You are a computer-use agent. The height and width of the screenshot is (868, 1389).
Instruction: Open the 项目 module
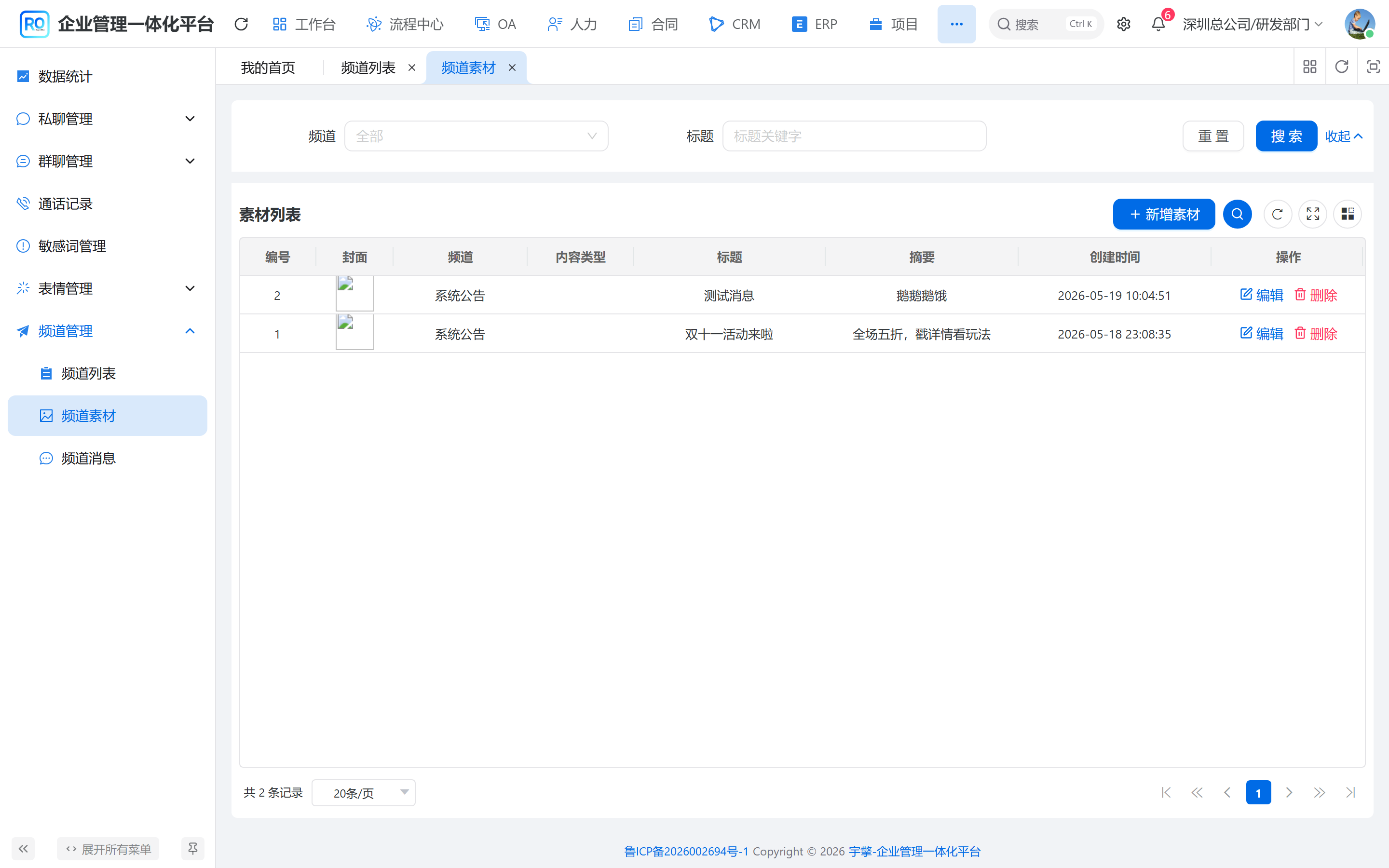point(893,24)
